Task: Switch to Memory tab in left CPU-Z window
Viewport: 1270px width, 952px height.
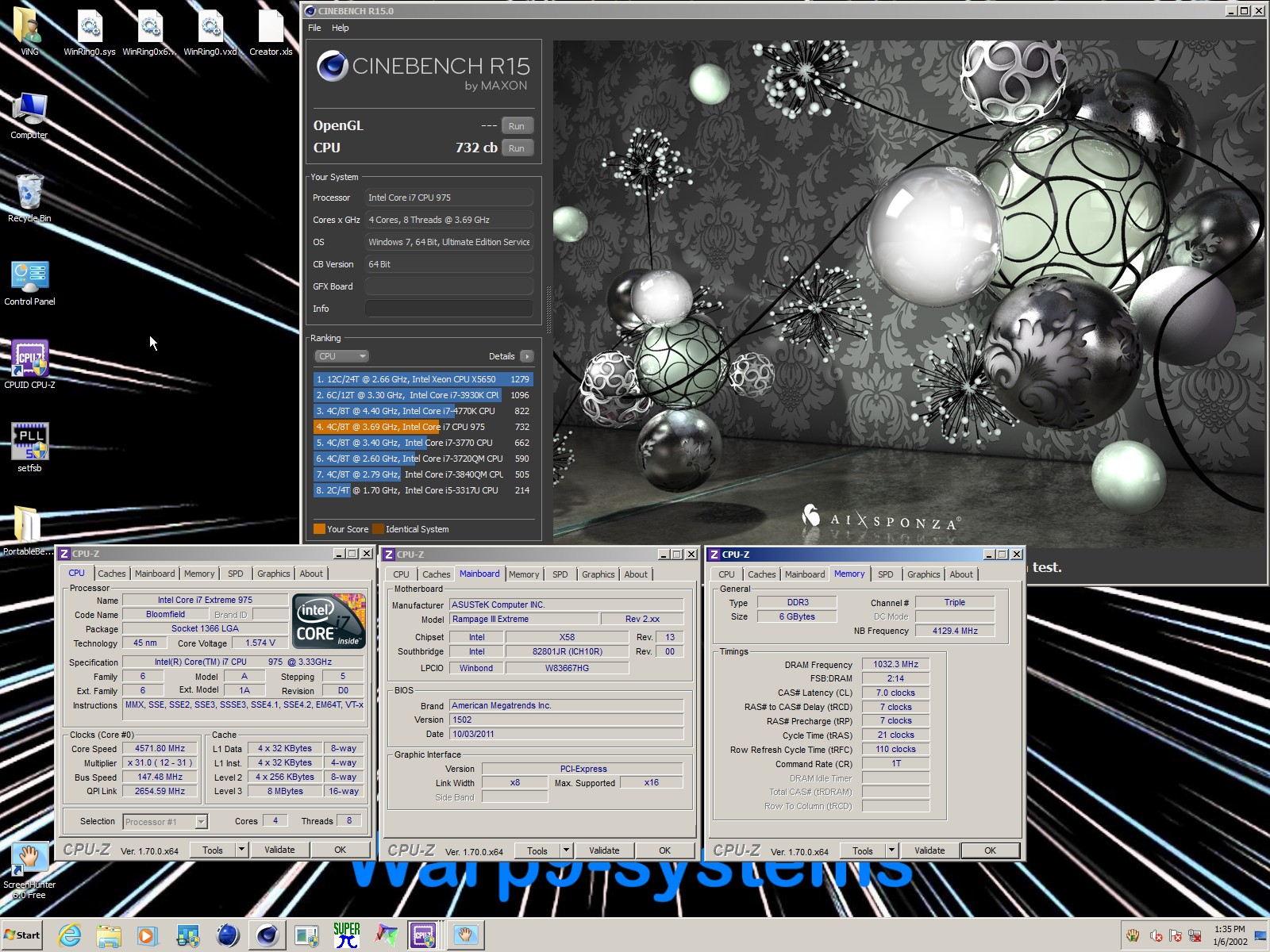Action: point(199,574)
